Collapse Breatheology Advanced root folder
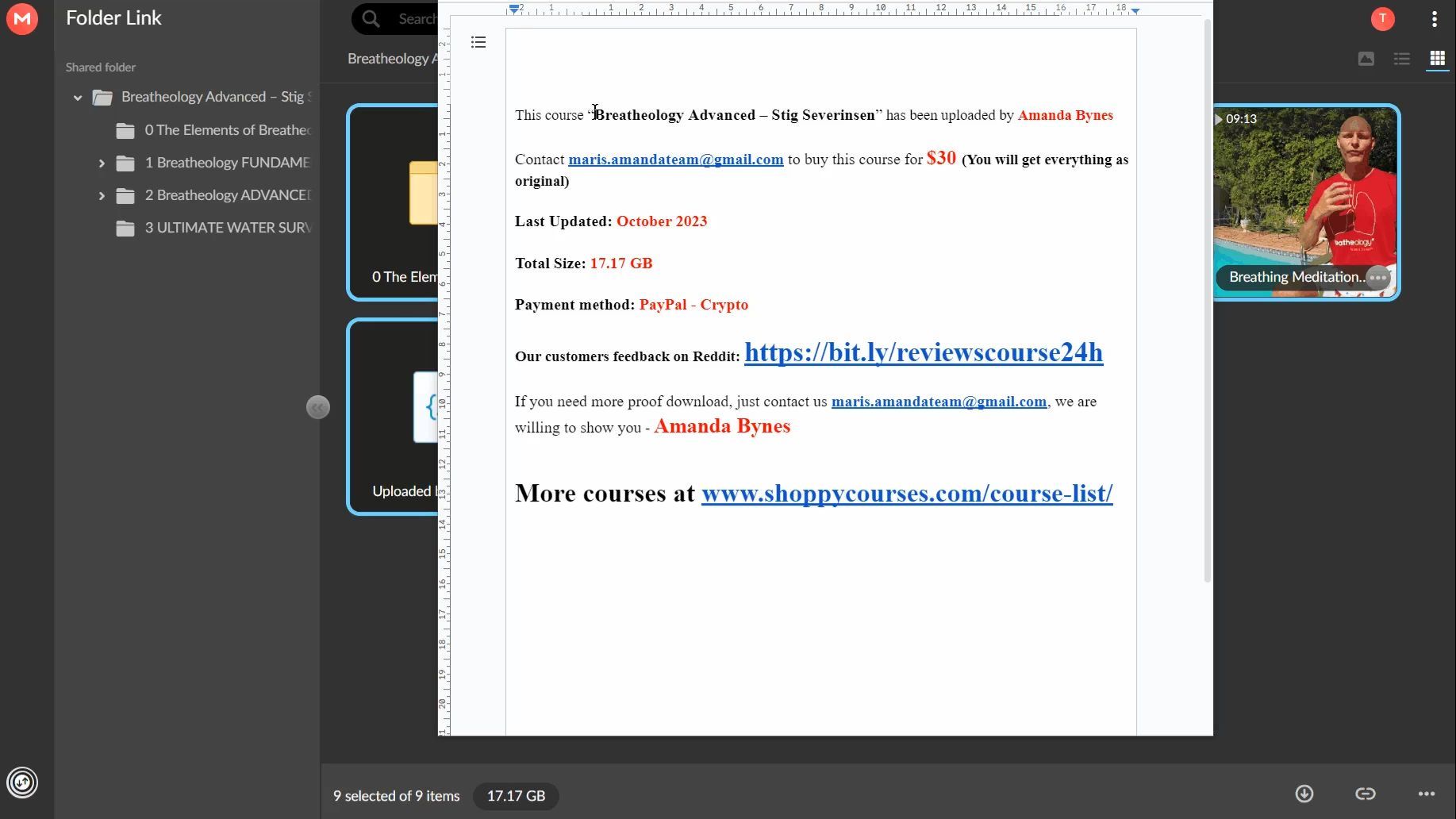The width and height of the screenshot is (1456, 819). pyautogui.click(x=78, y=98)
